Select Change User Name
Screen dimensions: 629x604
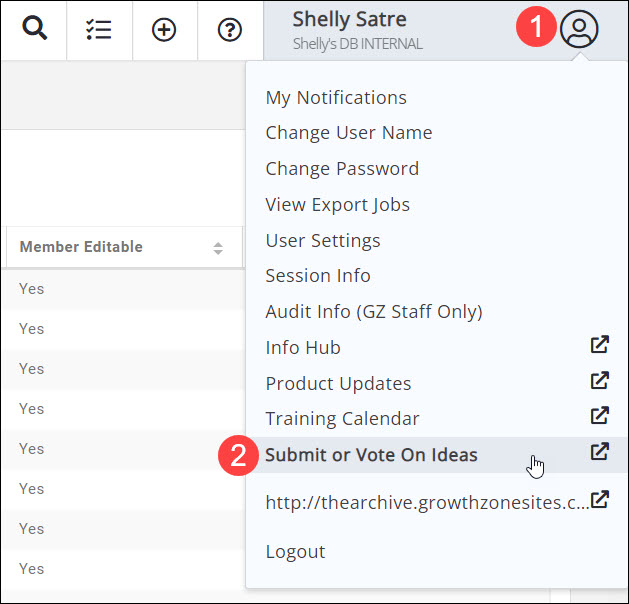tap(348, 133)
